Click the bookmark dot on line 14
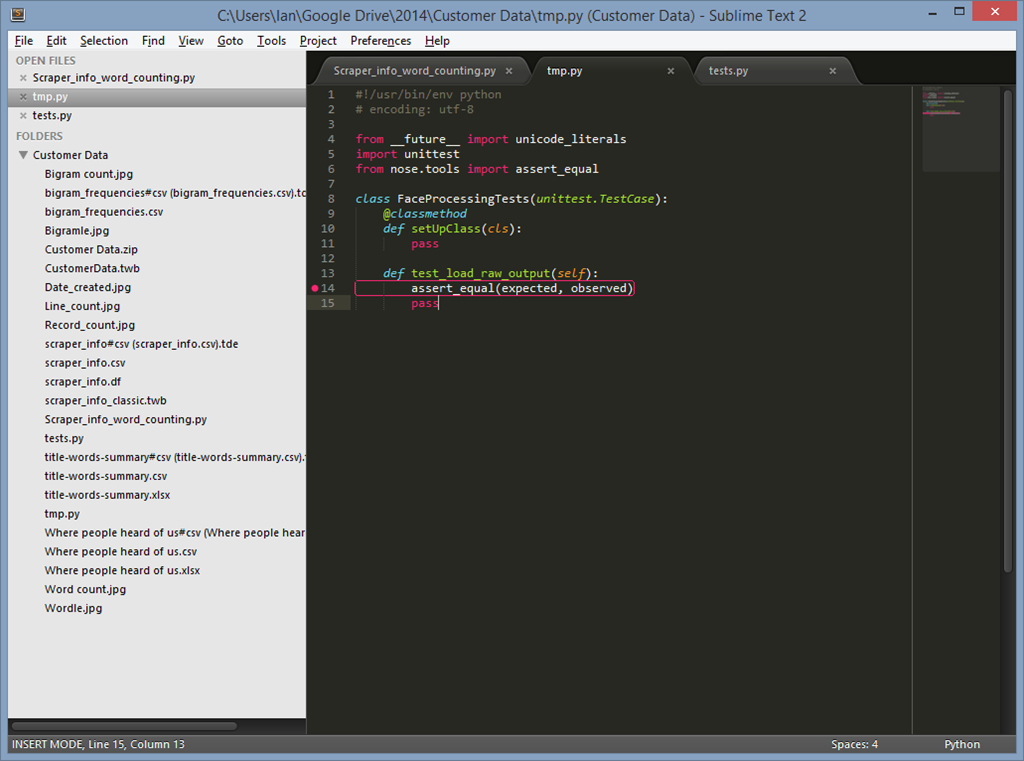 click(x=315, y=288)
